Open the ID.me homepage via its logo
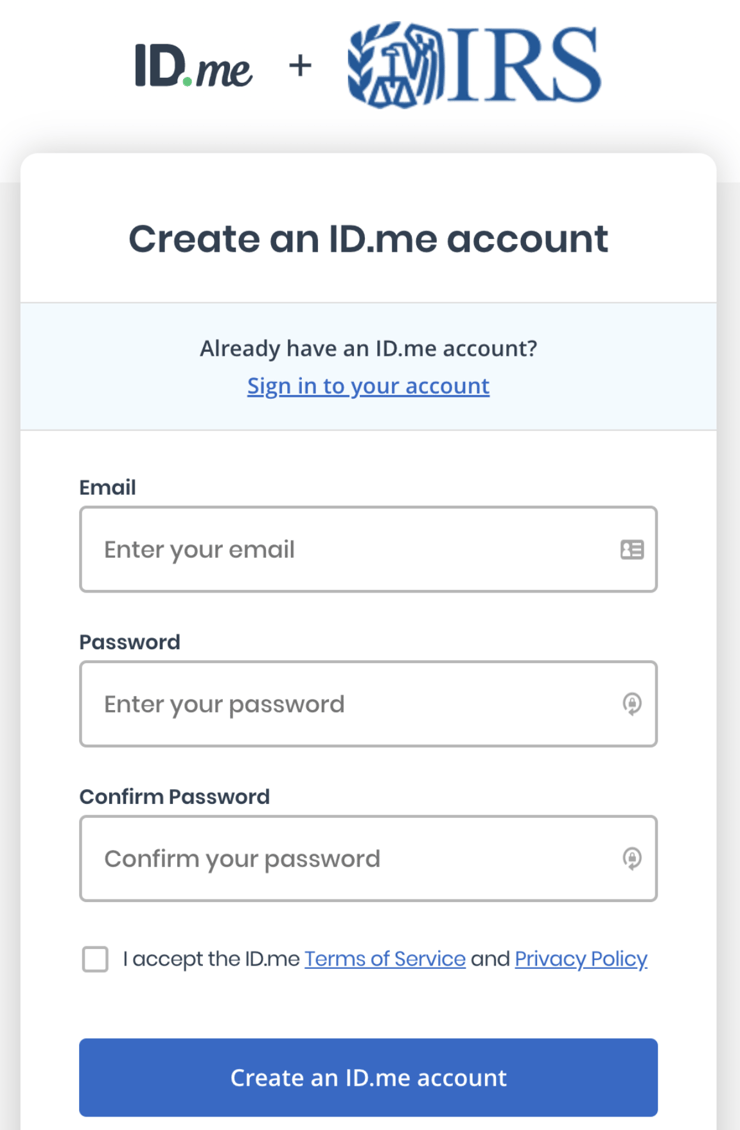The height and width of the screenshot is (1130, 740). pos(194,66)
